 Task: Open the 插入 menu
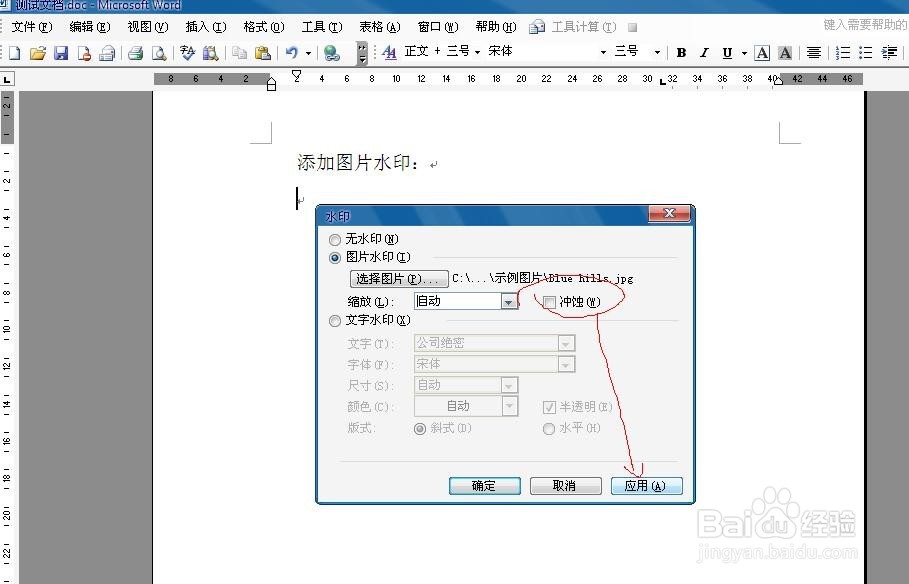tap(204, 27)
